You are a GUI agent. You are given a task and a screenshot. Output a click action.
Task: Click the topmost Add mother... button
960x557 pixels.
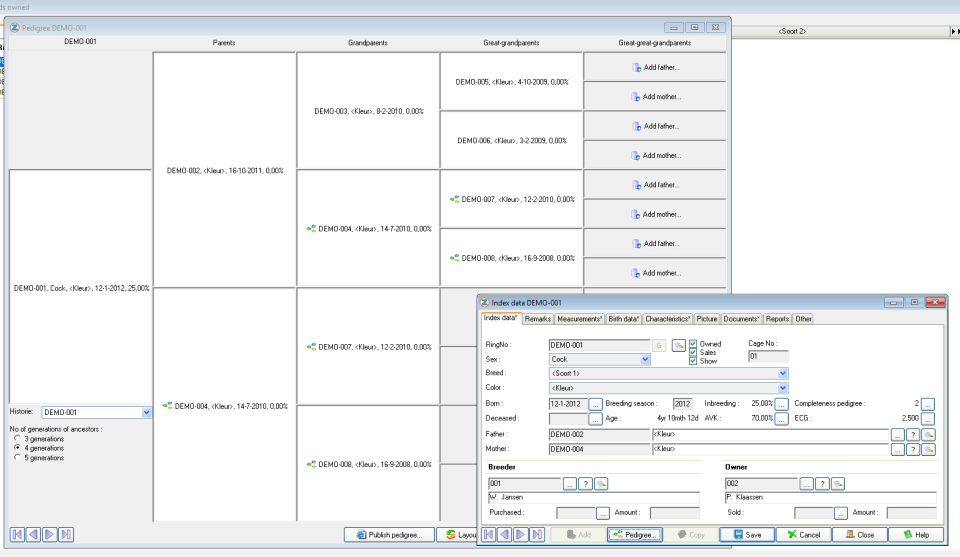tap(654, 97)
